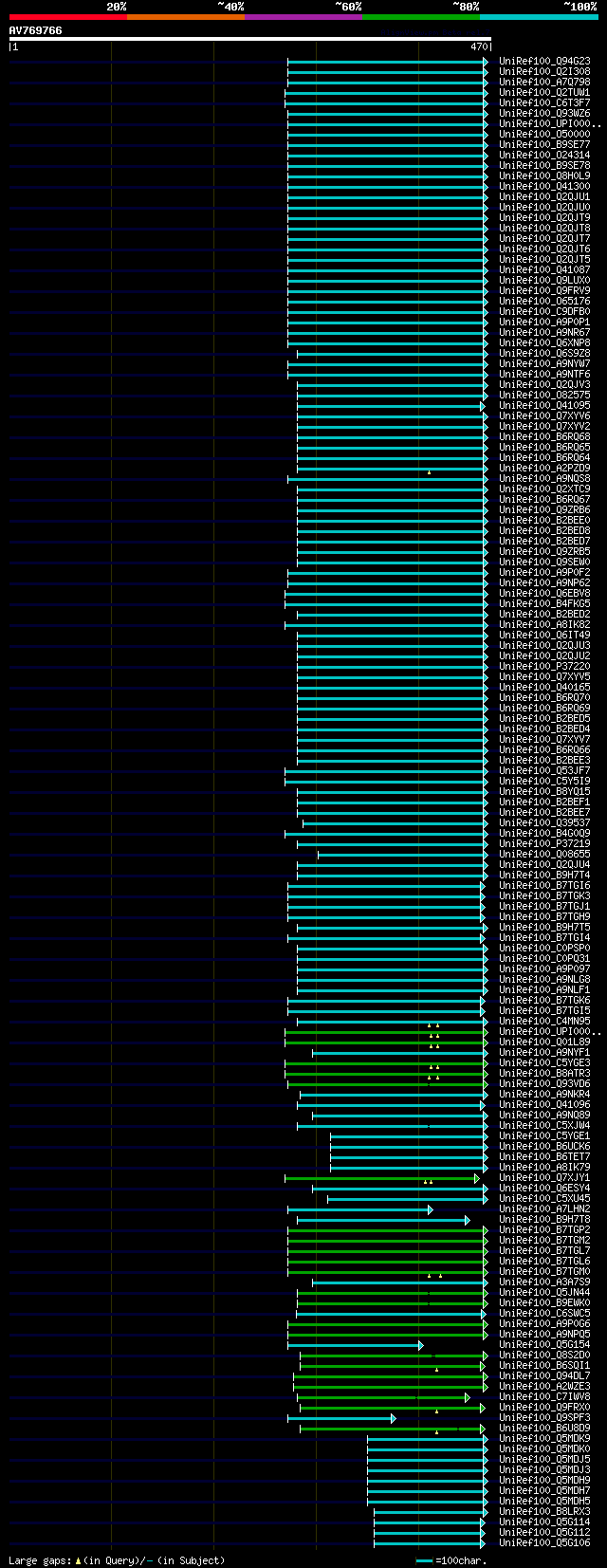607x1568 pixels.
Task: Click the UniRef100_Q01L89 label
Action: point(544,1042)
